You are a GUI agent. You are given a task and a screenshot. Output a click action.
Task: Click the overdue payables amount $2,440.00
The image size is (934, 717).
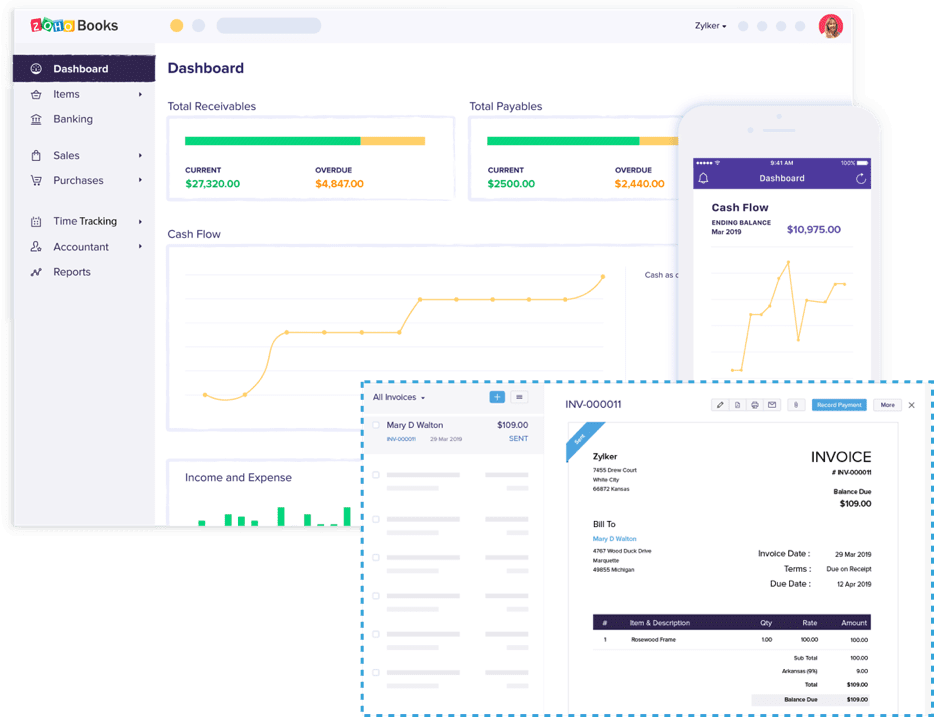click(x=640, y=184)
